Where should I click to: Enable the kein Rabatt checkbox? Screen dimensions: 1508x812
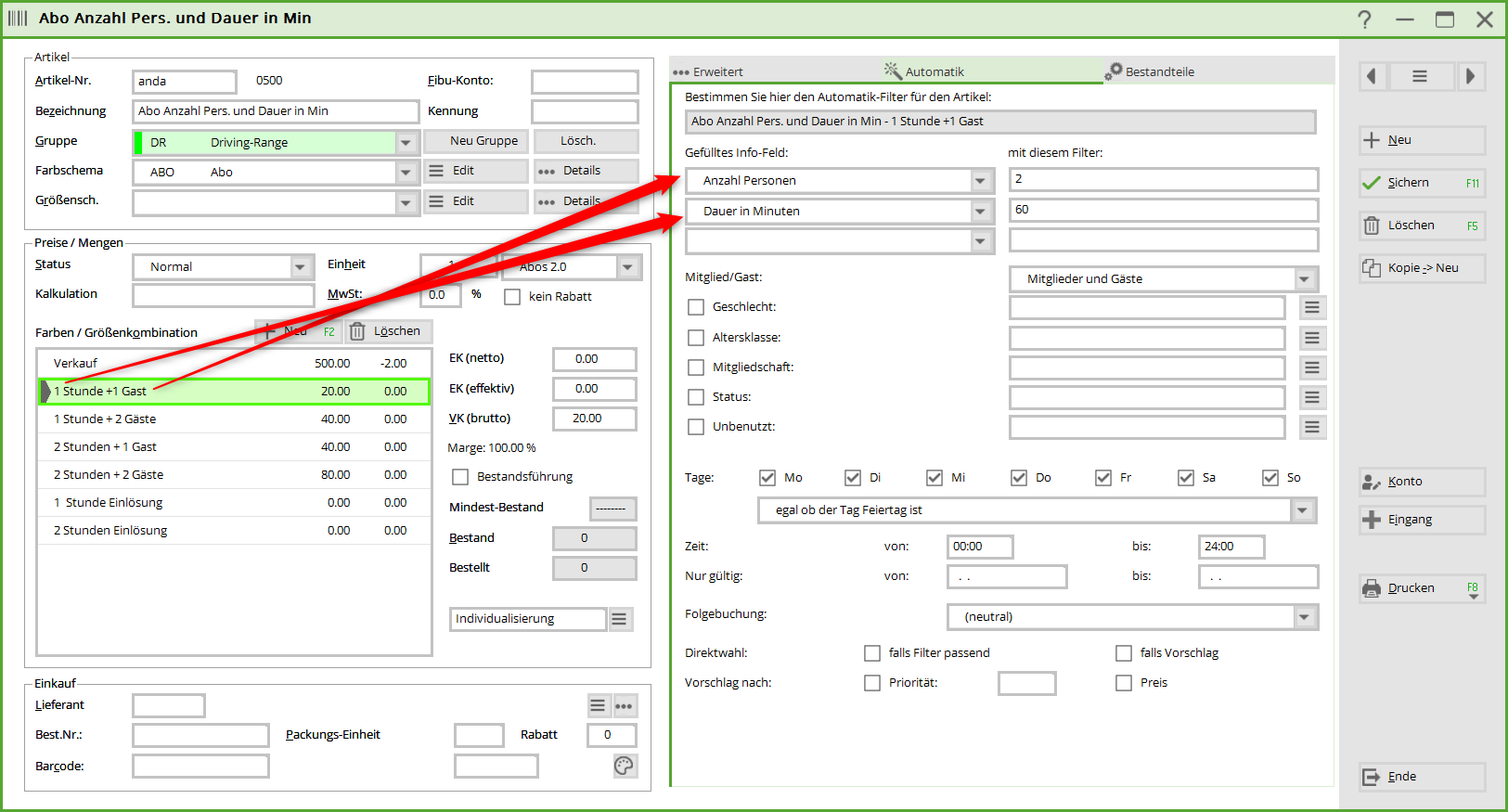512,297
